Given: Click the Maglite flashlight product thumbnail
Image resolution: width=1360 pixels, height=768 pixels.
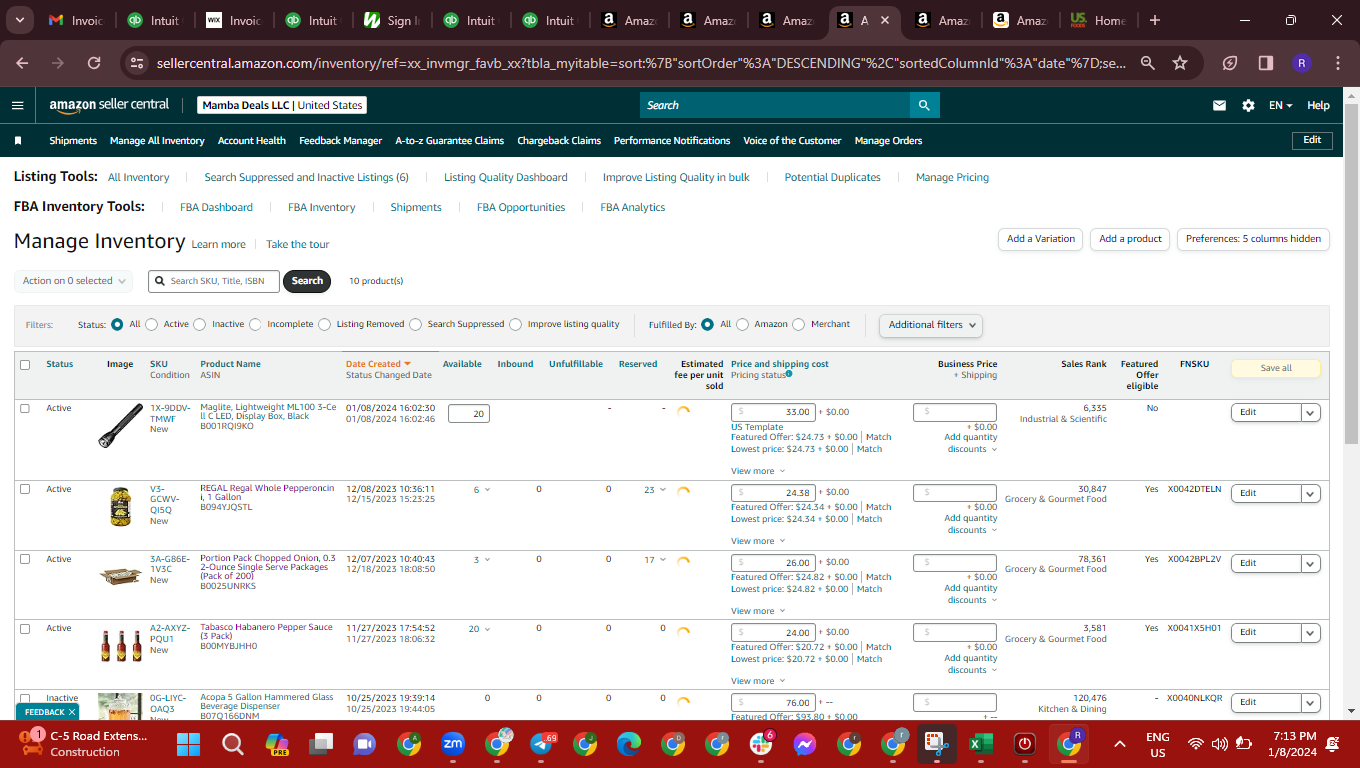Looking at the screenshot, I should [x=121, y=425].
